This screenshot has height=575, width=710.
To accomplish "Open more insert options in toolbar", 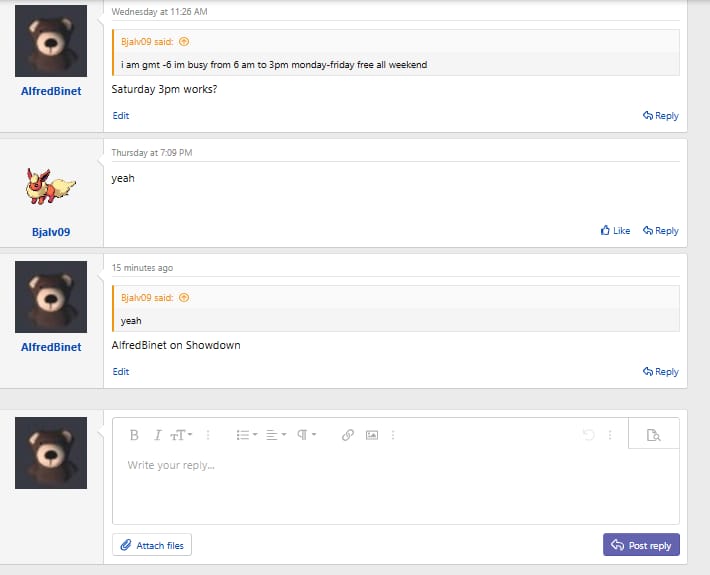I will pos(393,435).
